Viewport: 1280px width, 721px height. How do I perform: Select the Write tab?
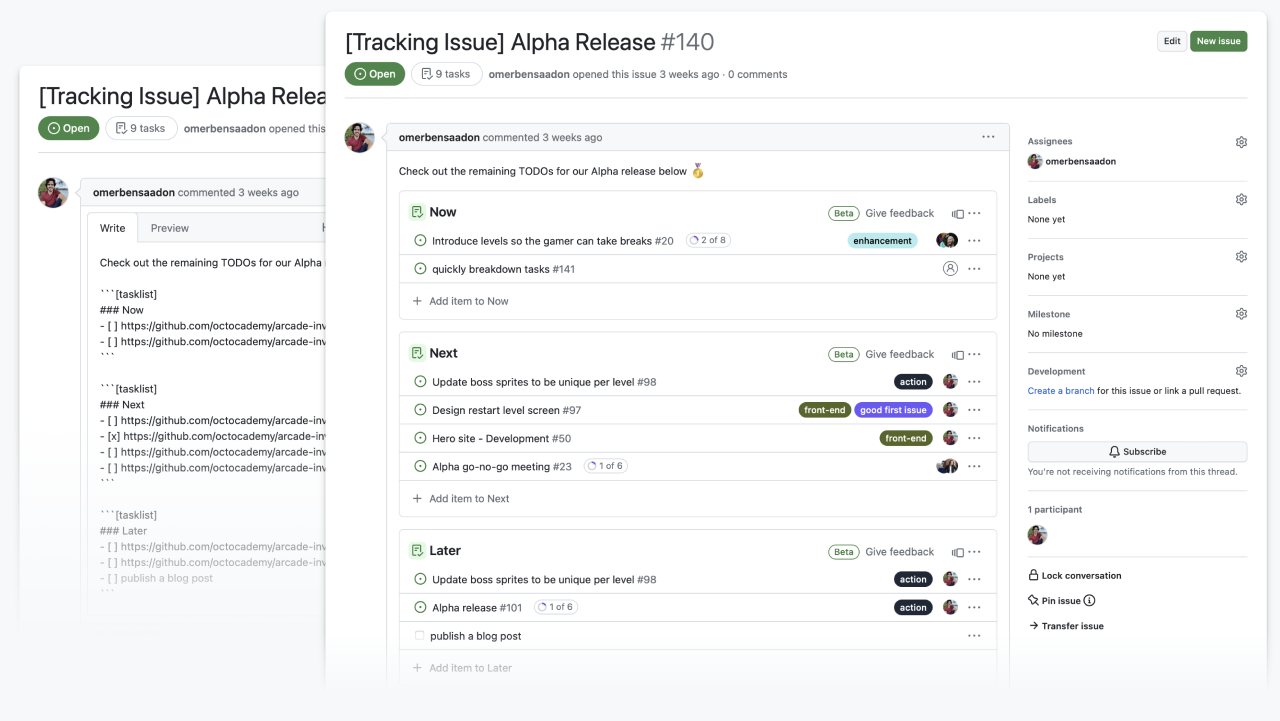113,228
